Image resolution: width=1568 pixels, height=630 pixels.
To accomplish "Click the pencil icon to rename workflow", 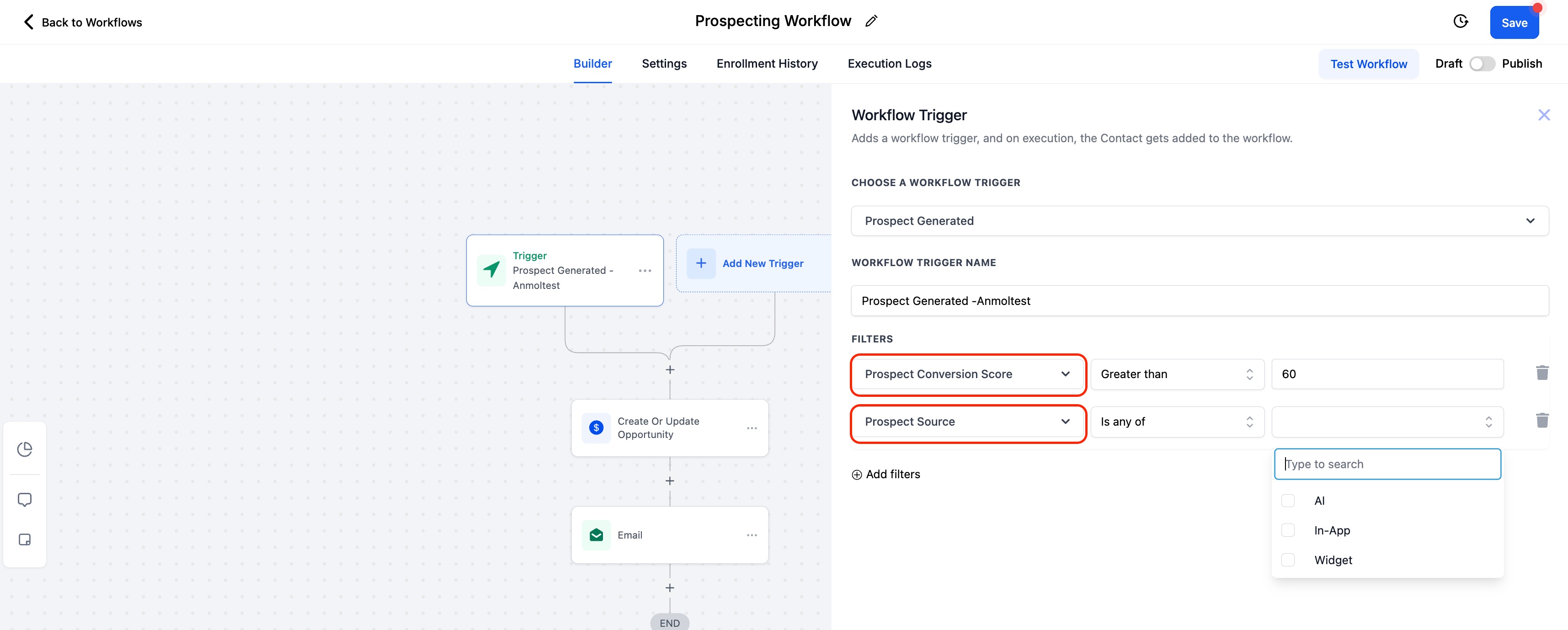I will (871, 21).
